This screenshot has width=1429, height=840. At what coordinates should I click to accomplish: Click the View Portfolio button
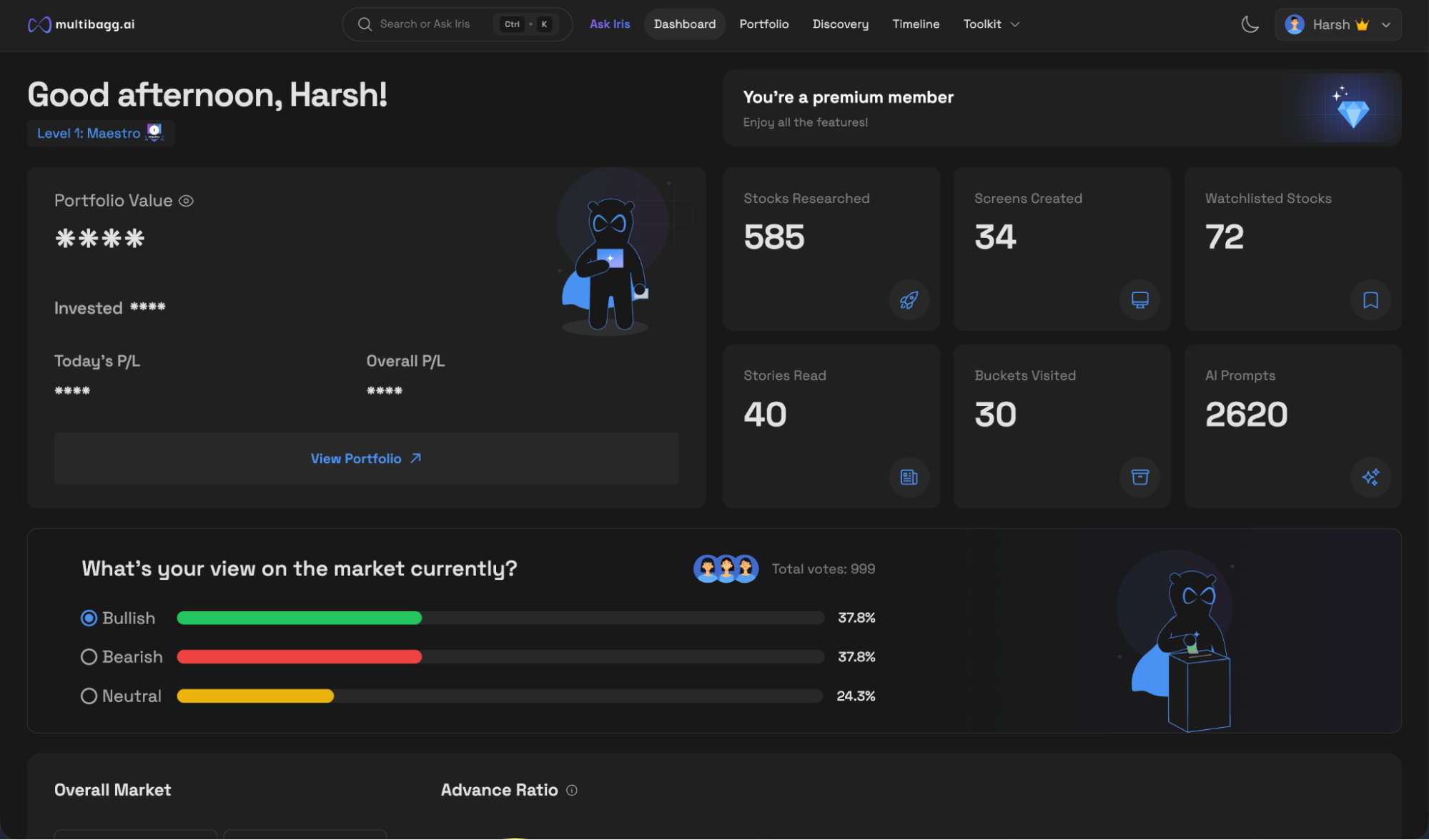click(366, 459)
